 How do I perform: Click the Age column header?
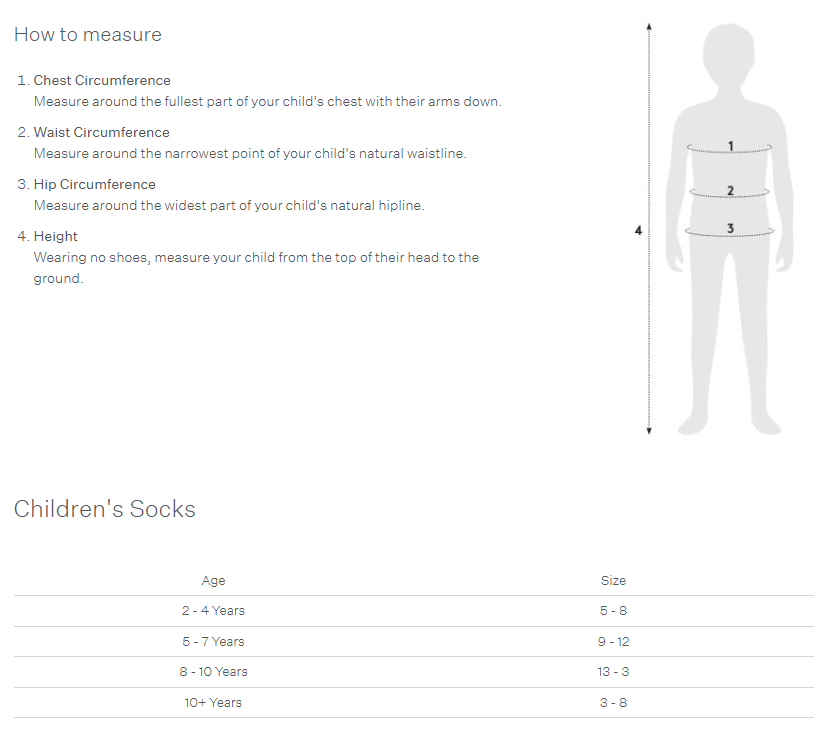coord(213,580)
